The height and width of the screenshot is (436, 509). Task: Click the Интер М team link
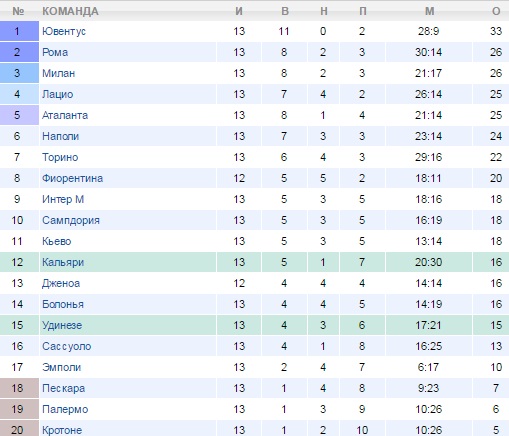coord(63,199)
